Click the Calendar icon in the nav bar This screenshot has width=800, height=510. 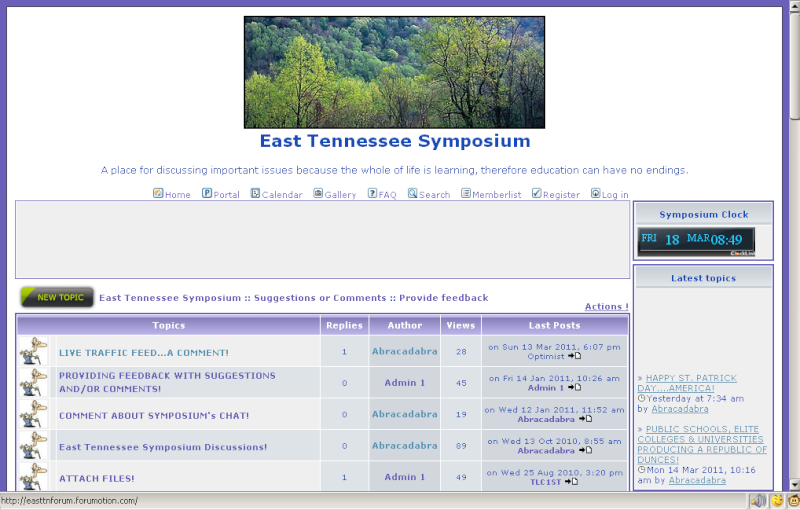[255, 193]
